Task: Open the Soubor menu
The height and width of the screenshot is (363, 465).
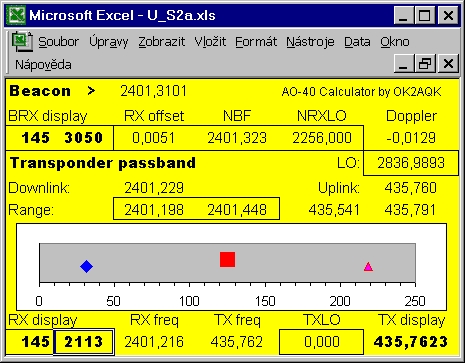Action: [58, 42]
